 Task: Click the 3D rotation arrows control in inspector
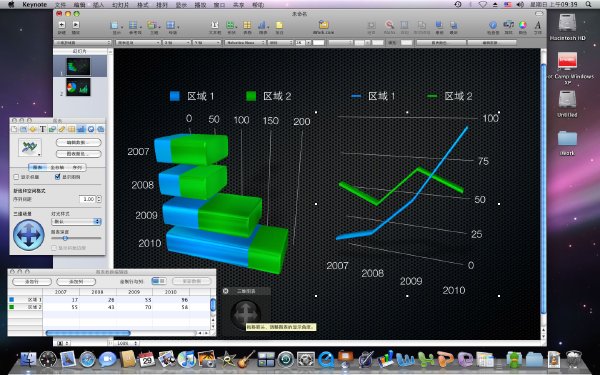[29, 235]
